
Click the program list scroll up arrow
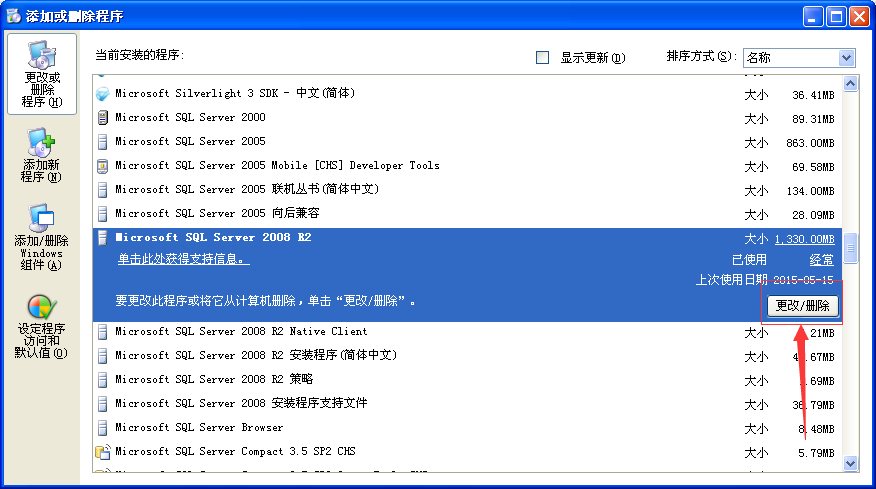coord(850,84)
